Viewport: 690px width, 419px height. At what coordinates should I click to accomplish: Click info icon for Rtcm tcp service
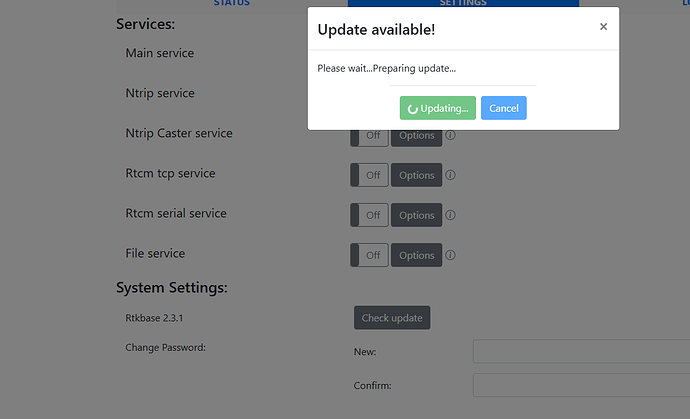click(x=451, y=175)
